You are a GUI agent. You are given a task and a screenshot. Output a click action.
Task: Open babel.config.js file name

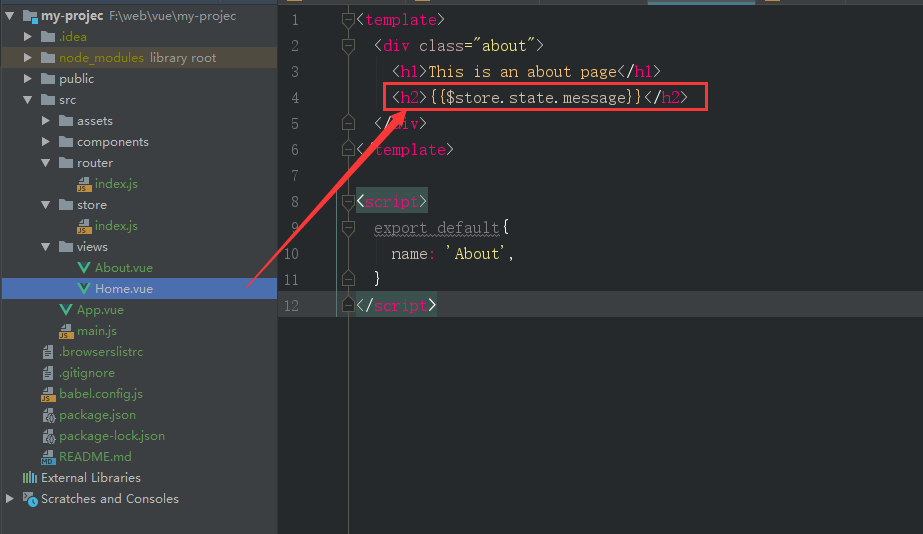pyautogui.click(x=101, y=394)
